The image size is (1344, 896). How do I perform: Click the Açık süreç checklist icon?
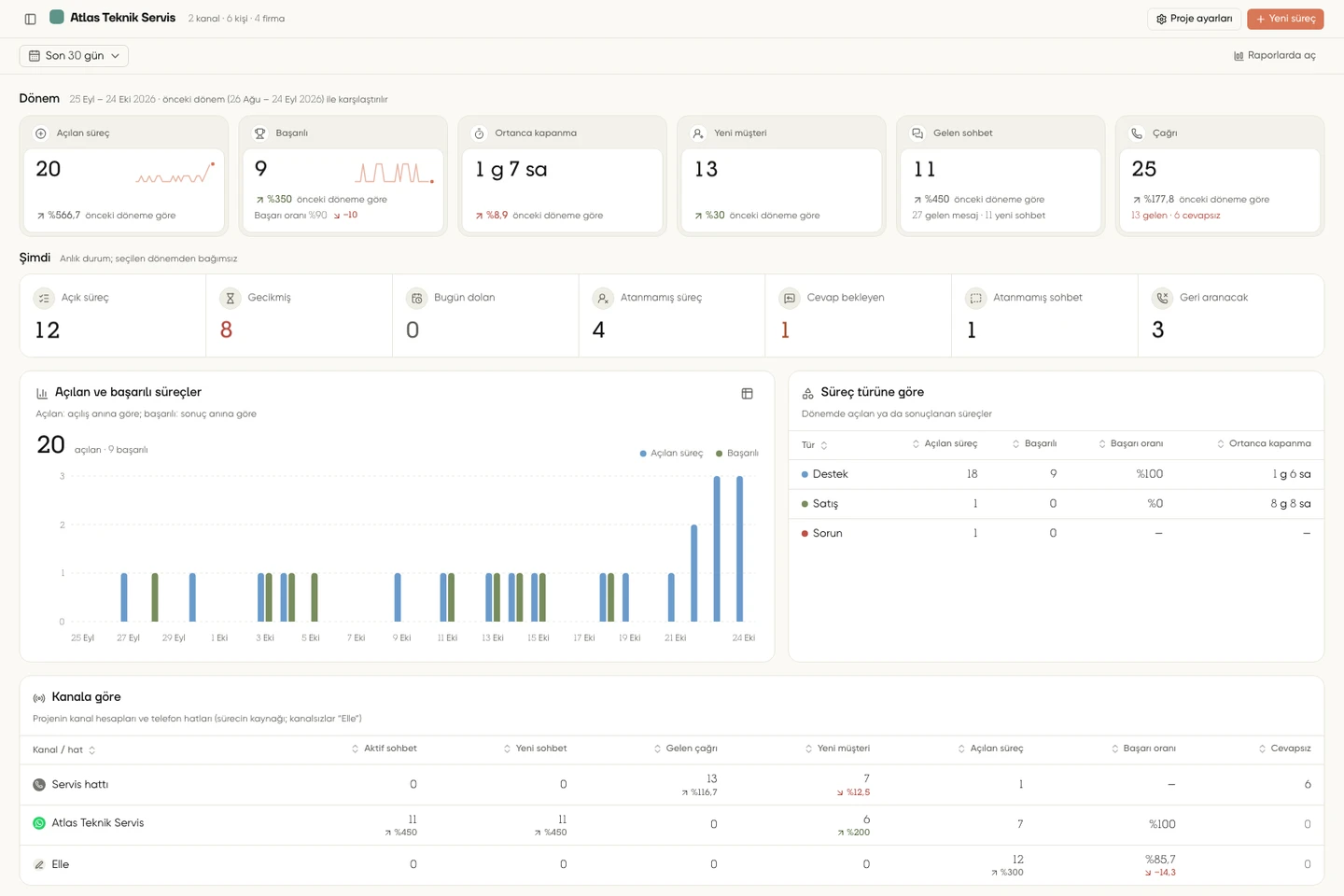(44, 298)
